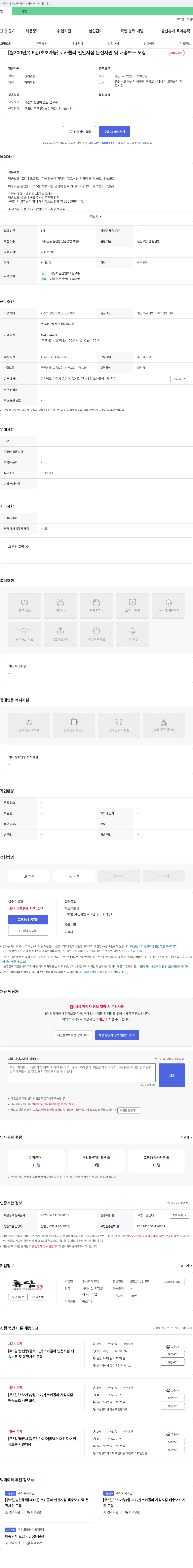Viewport: 193px width, 1568px height.
Task: Switch to the 우대사항 tab
Action: tap(77, 44)
